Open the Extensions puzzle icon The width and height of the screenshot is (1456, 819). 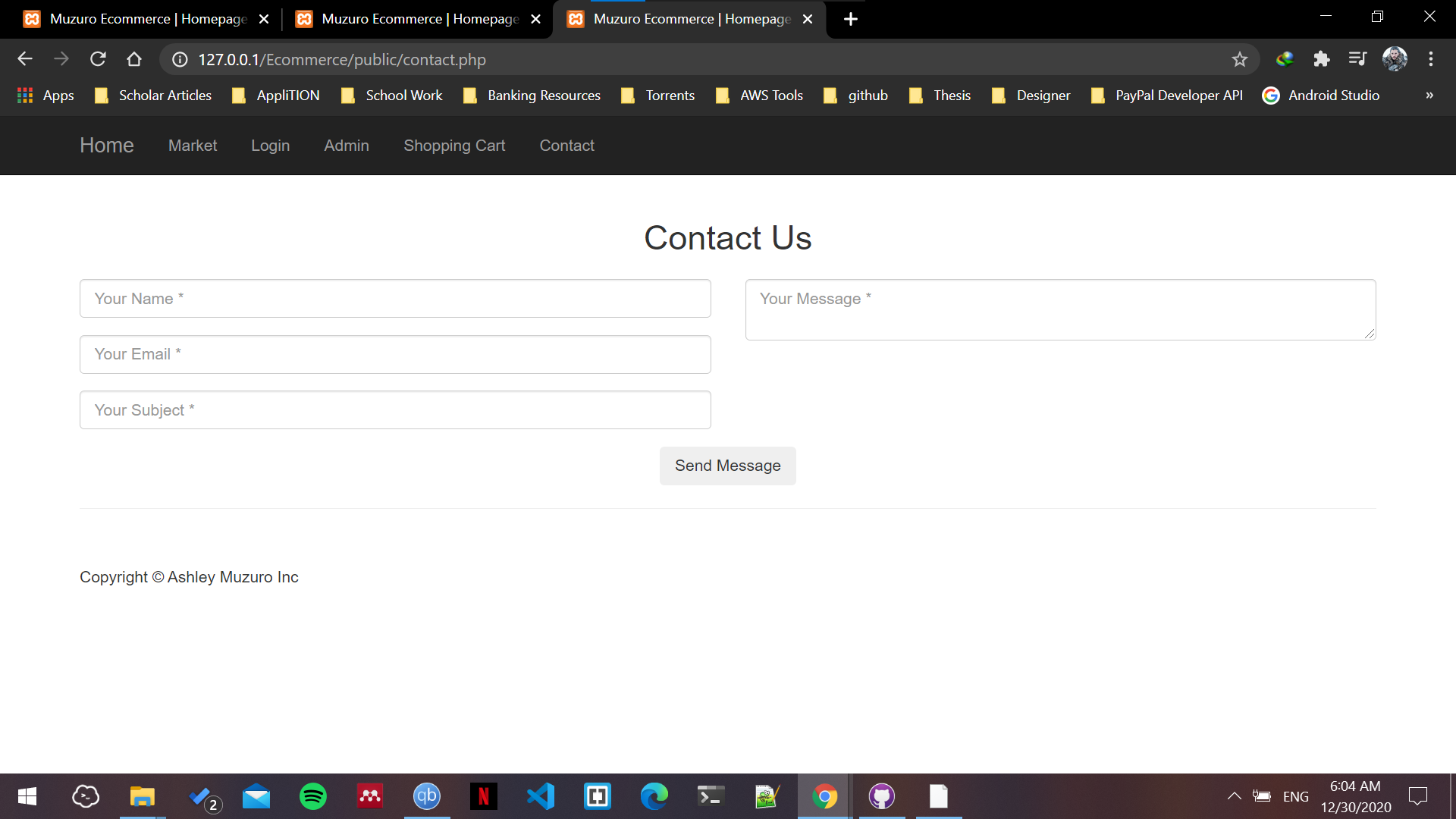[x=1321, y=59]
